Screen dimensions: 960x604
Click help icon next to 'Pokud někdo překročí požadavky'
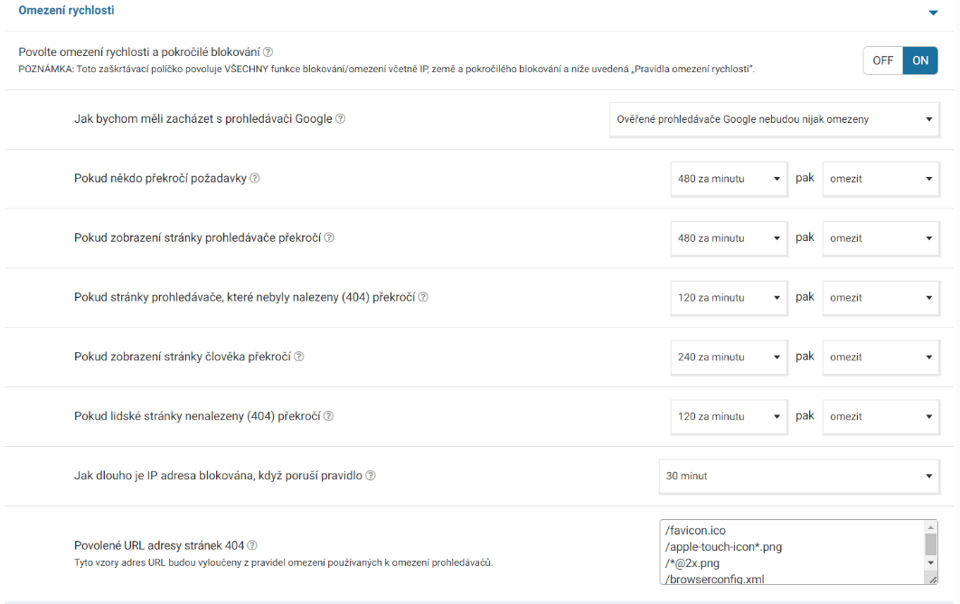click(255, 178)
